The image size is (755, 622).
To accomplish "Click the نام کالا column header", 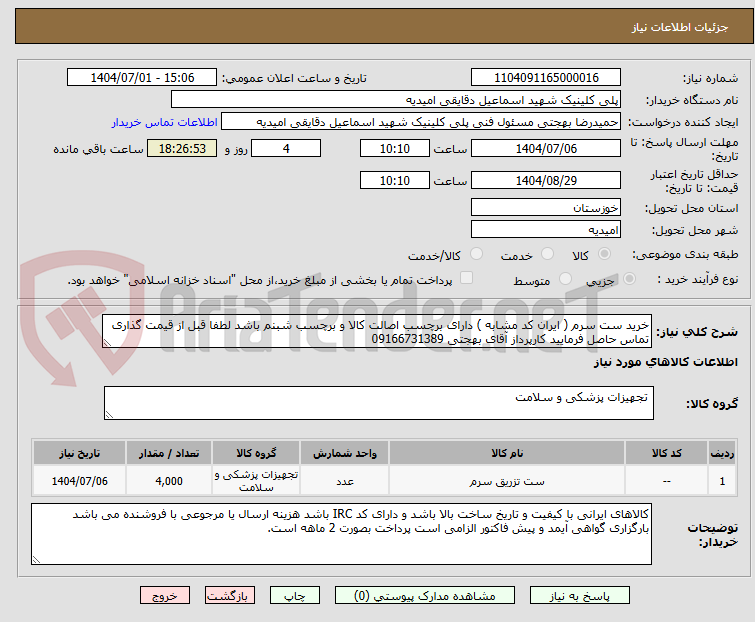I will pyautogui.click(x=507, y=454).
